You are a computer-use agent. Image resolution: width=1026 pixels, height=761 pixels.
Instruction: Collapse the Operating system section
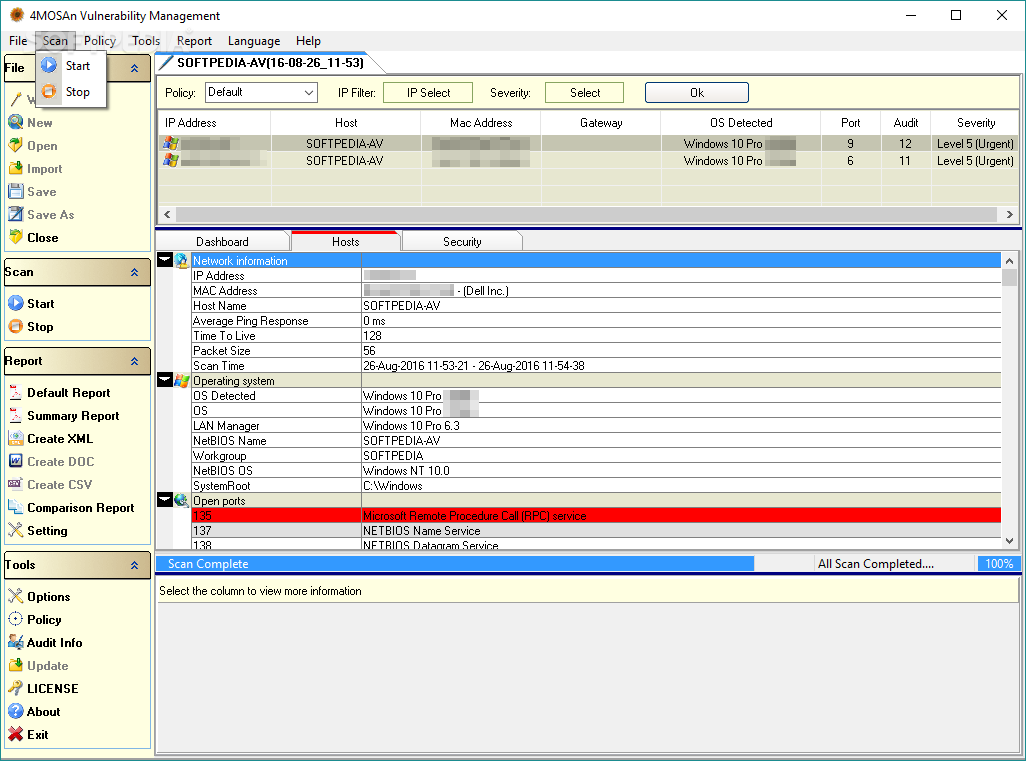165,380
